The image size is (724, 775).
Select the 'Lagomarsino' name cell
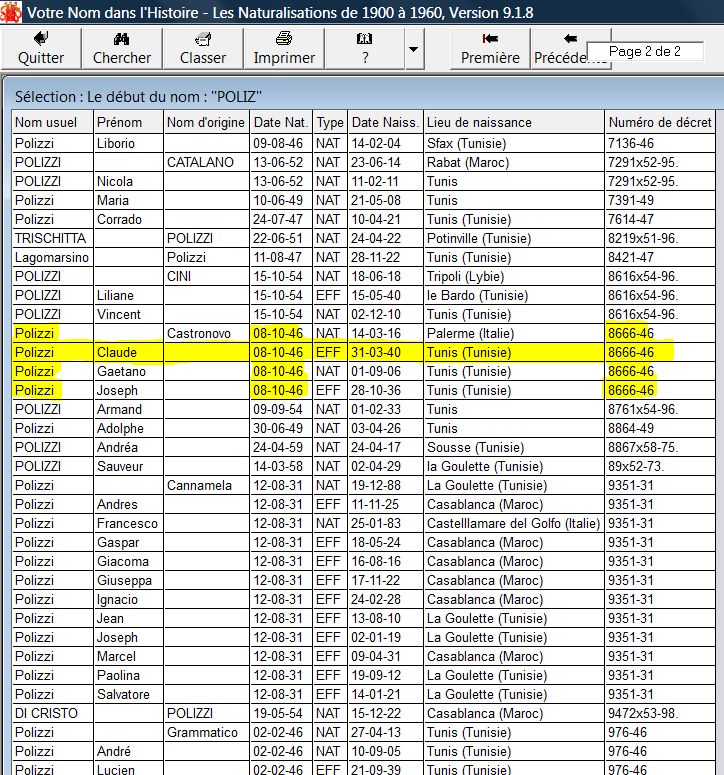pos(52,258)
